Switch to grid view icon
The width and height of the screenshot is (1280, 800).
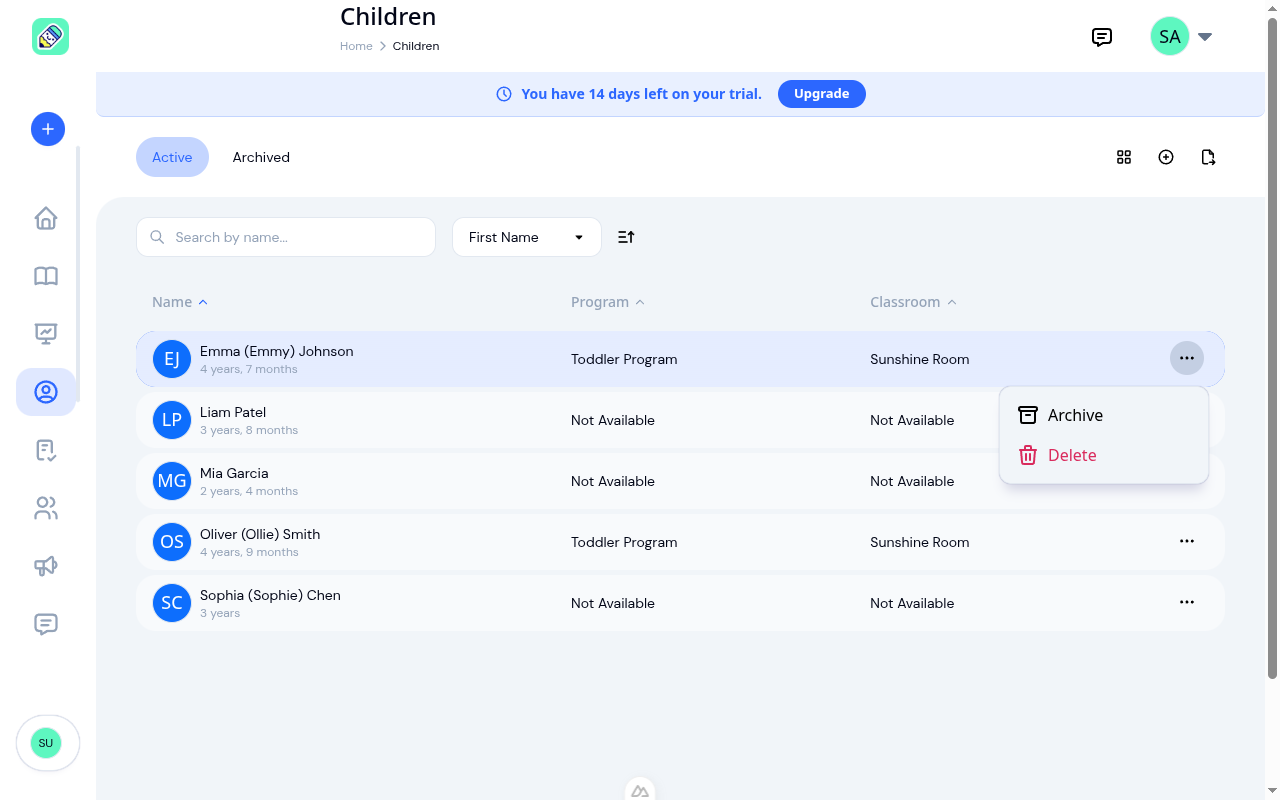1124,157
